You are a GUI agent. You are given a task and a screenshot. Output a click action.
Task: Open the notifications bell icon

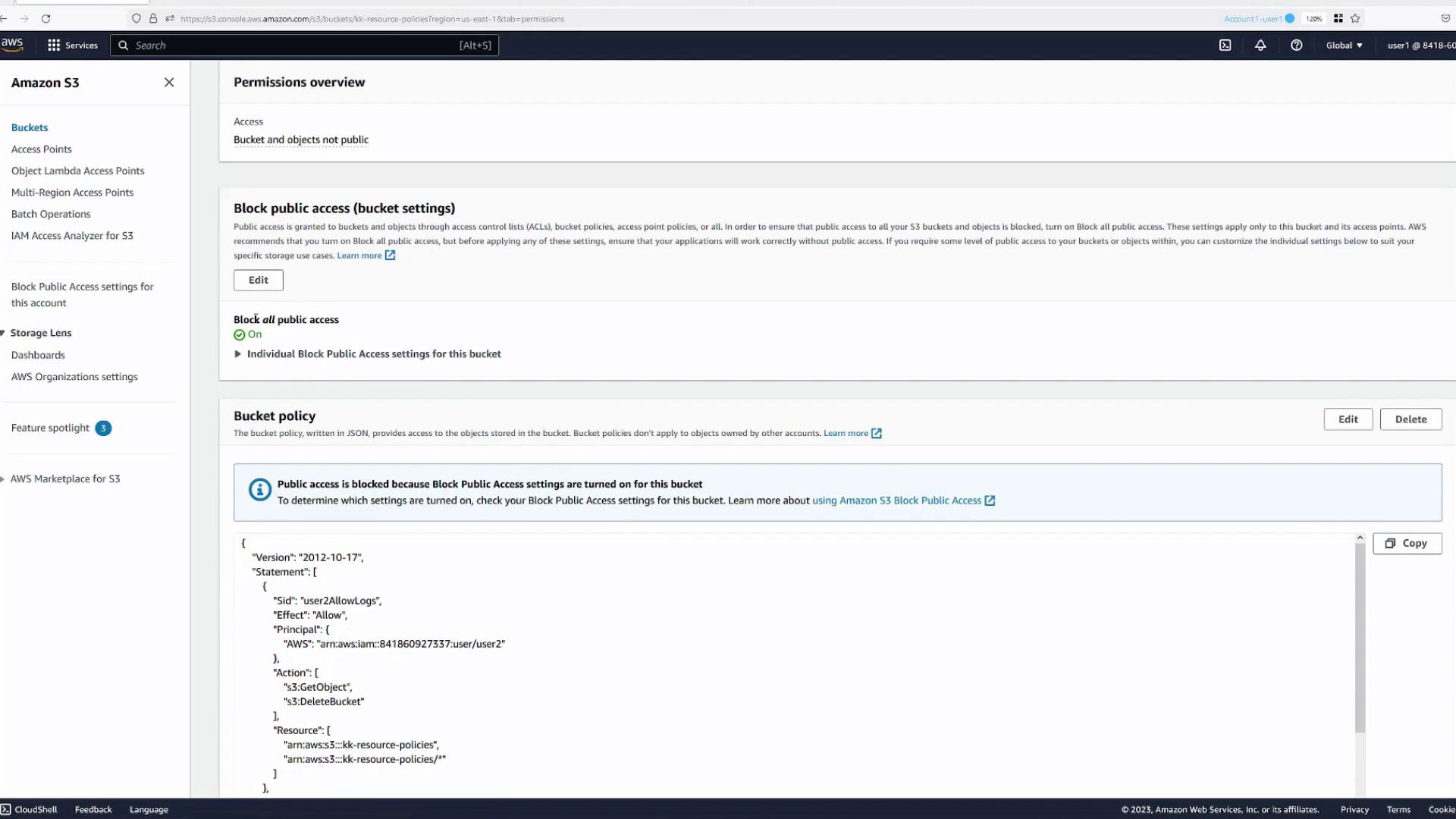(1260, 45)
